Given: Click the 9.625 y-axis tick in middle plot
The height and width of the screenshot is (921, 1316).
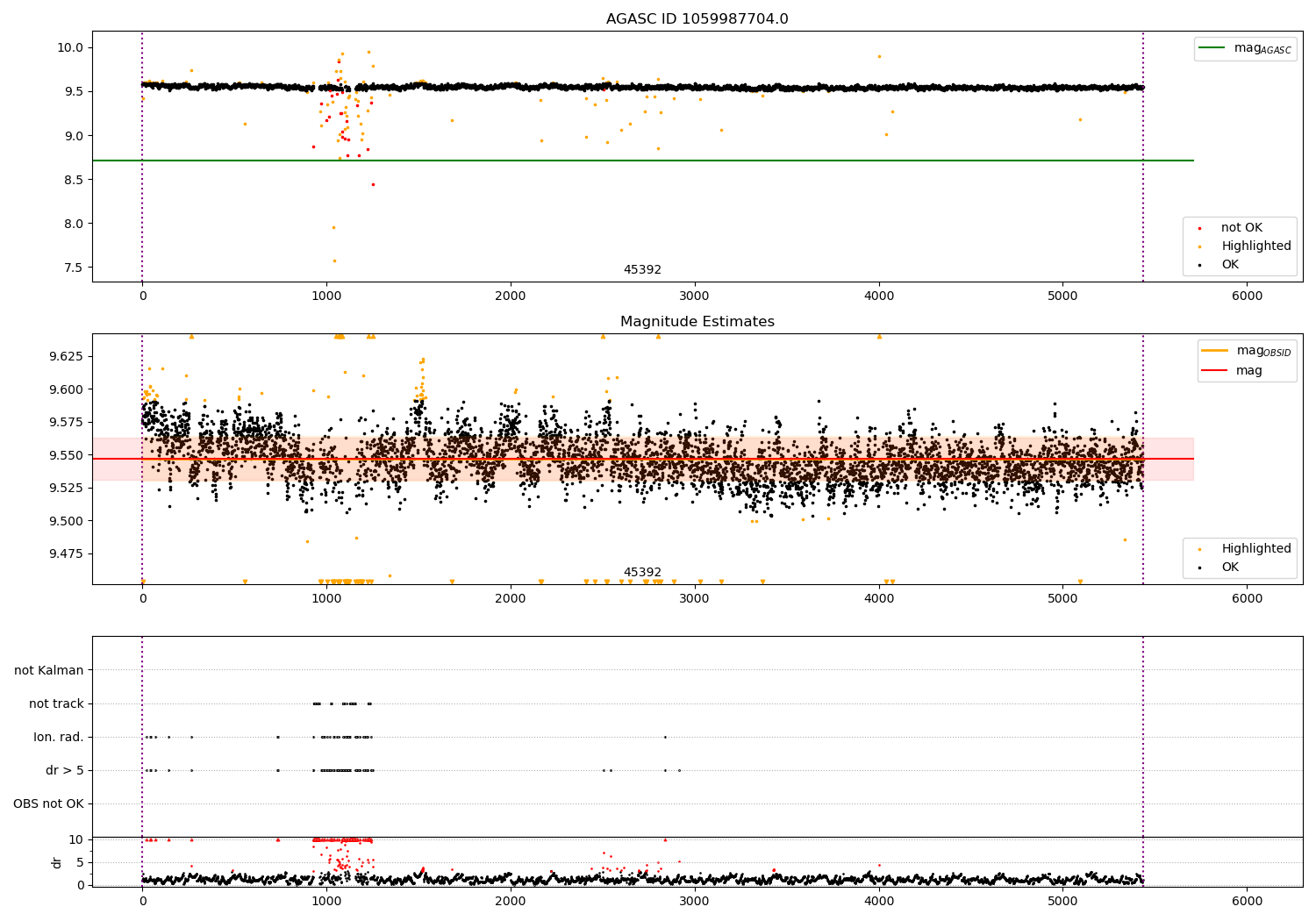Looking at the screenshot, I should 66,356.
